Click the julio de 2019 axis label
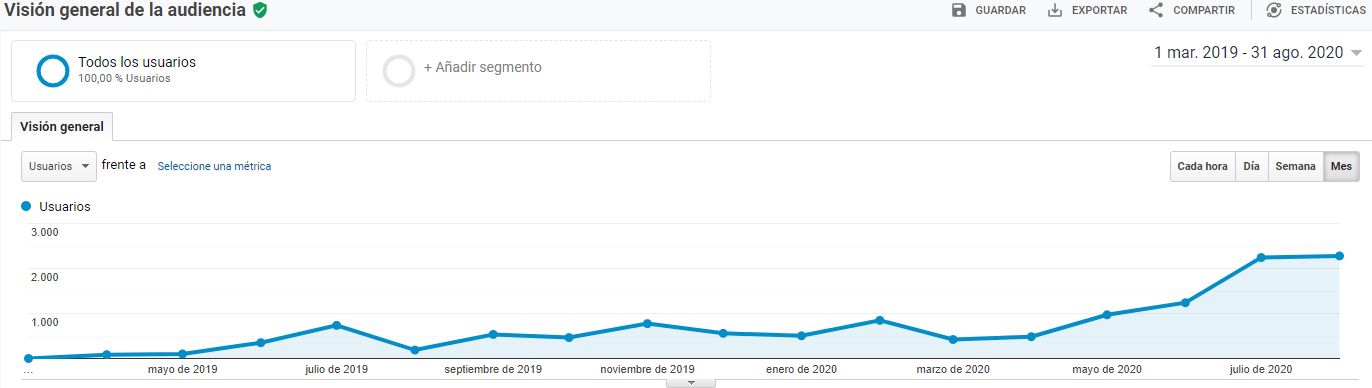This screenshot has height=388, width=1372. tap(336, 369)
